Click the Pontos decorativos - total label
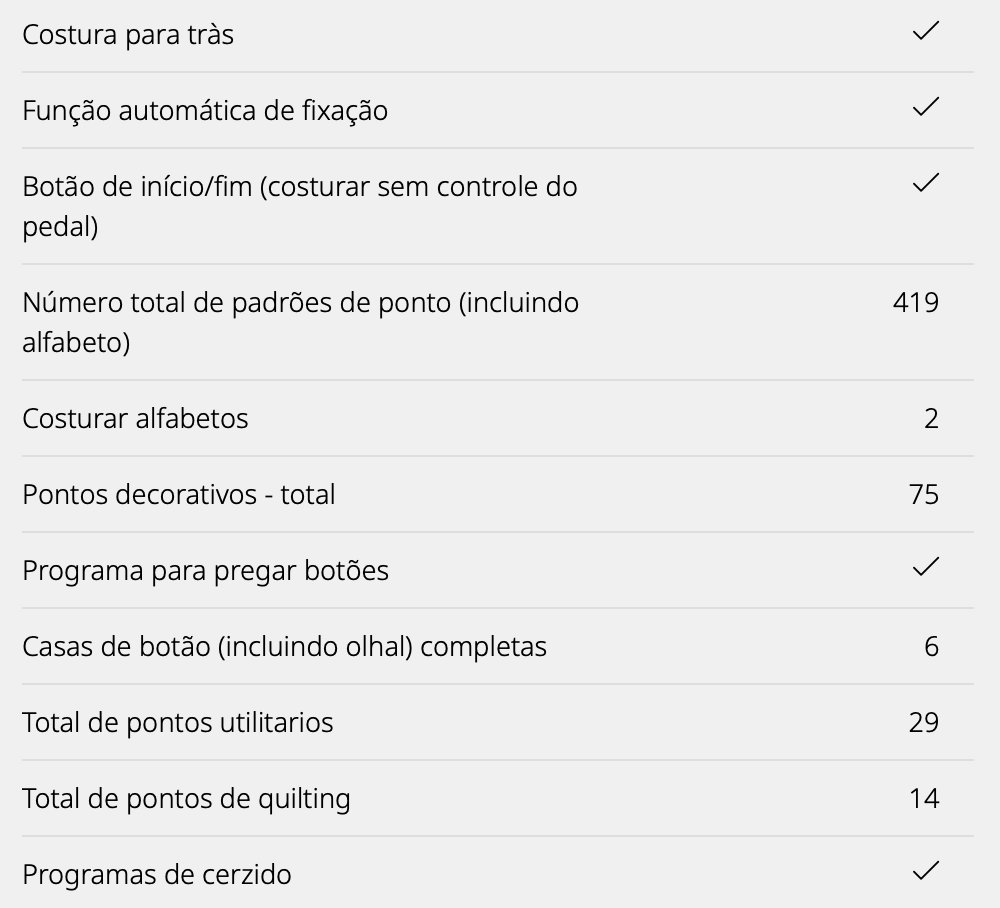This screenshot has width=1000, height=908. (x=179, y=494)
